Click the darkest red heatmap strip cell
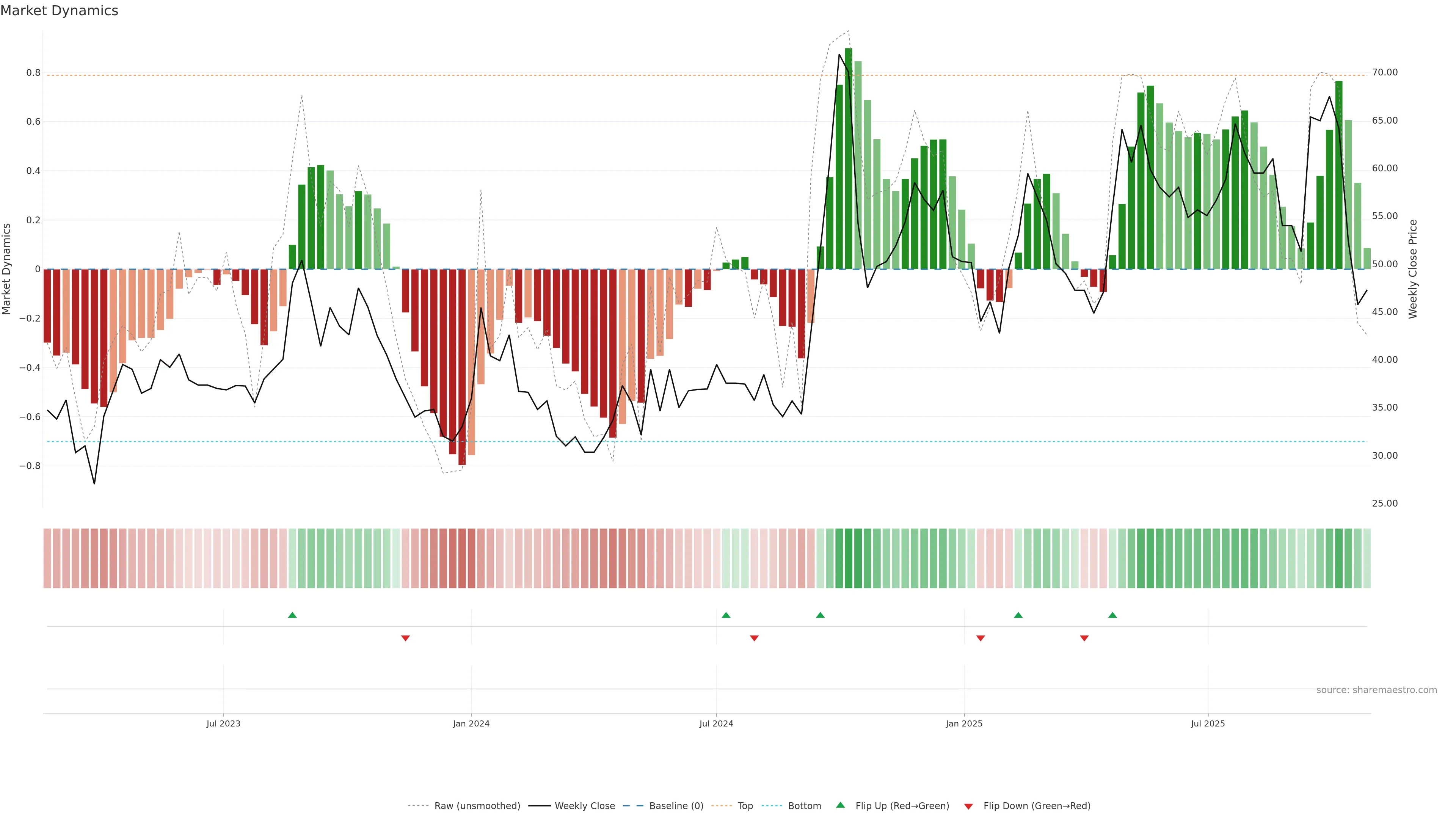 tap(462, 558)
